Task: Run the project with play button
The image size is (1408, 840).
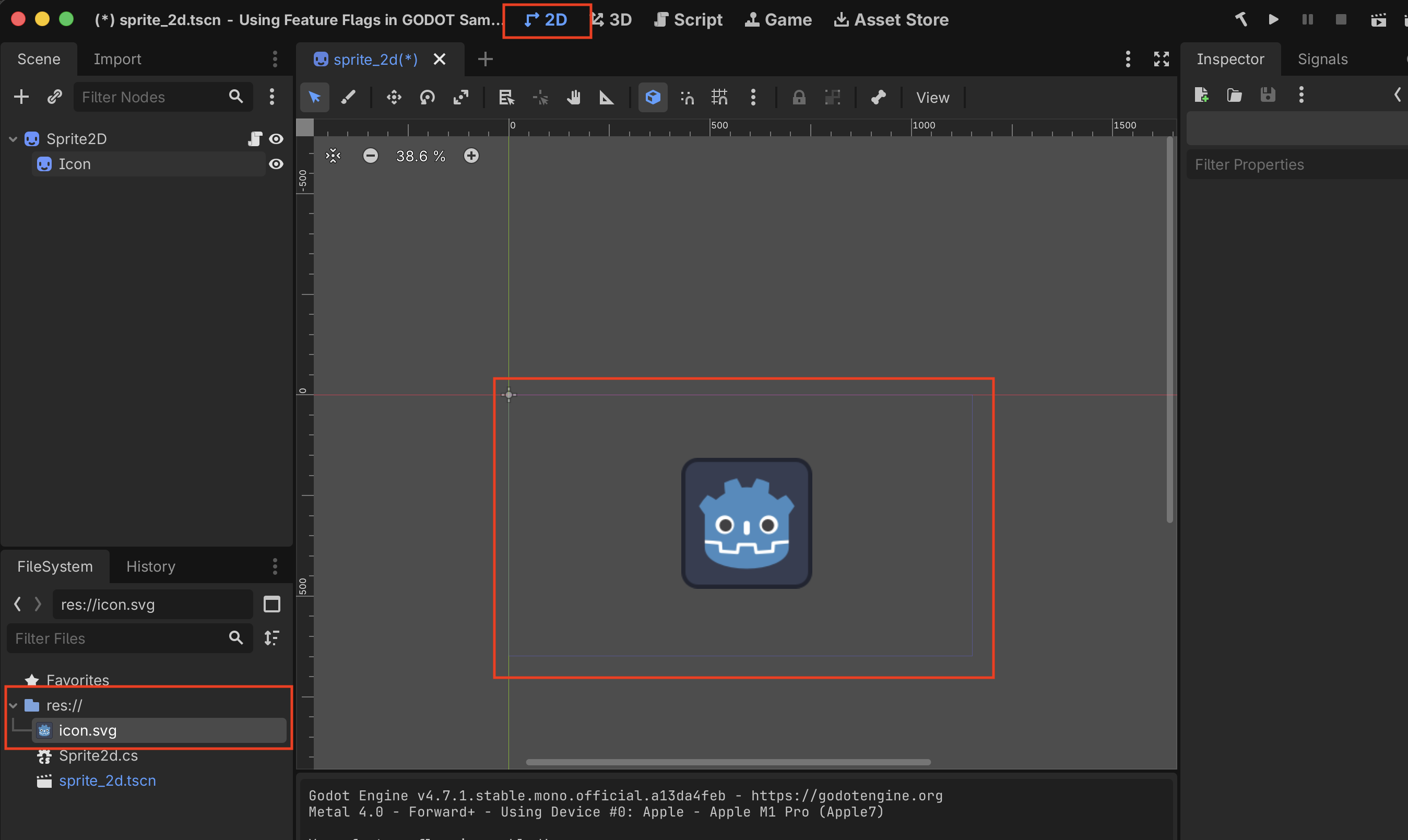Action: pyautogui.click(x=1273, y=20)
